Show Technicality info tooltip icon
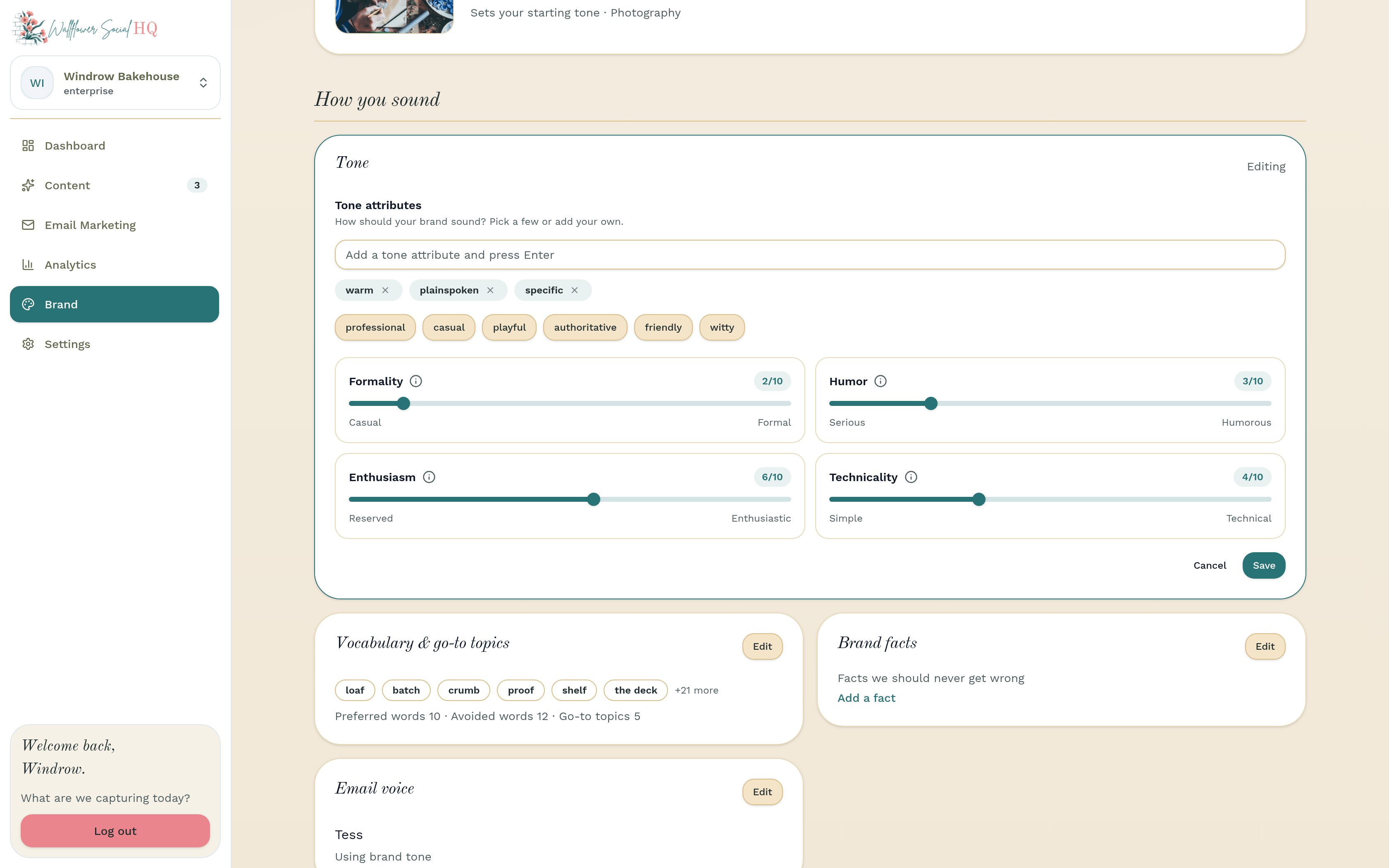This screenshot has height=868, width=1389. point(911,477)
